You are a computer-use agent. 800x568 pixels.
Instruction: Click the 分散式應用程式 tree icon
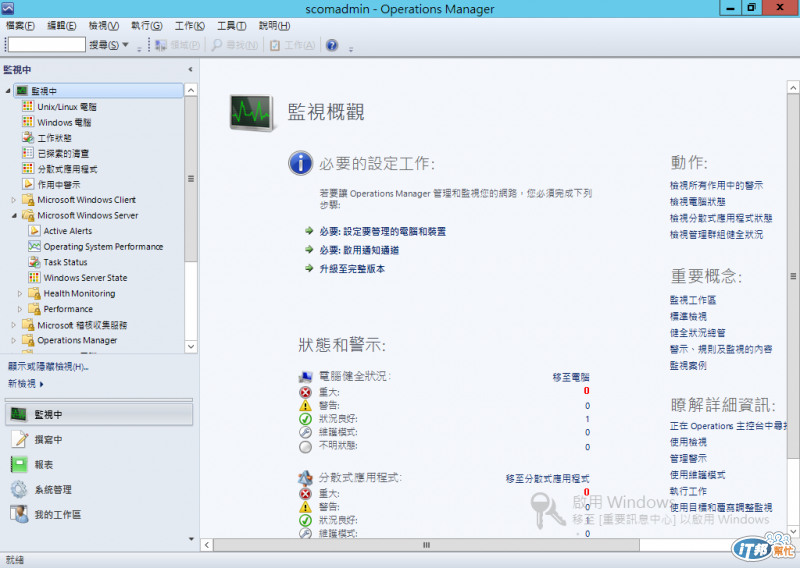click(x=28, y=168)
